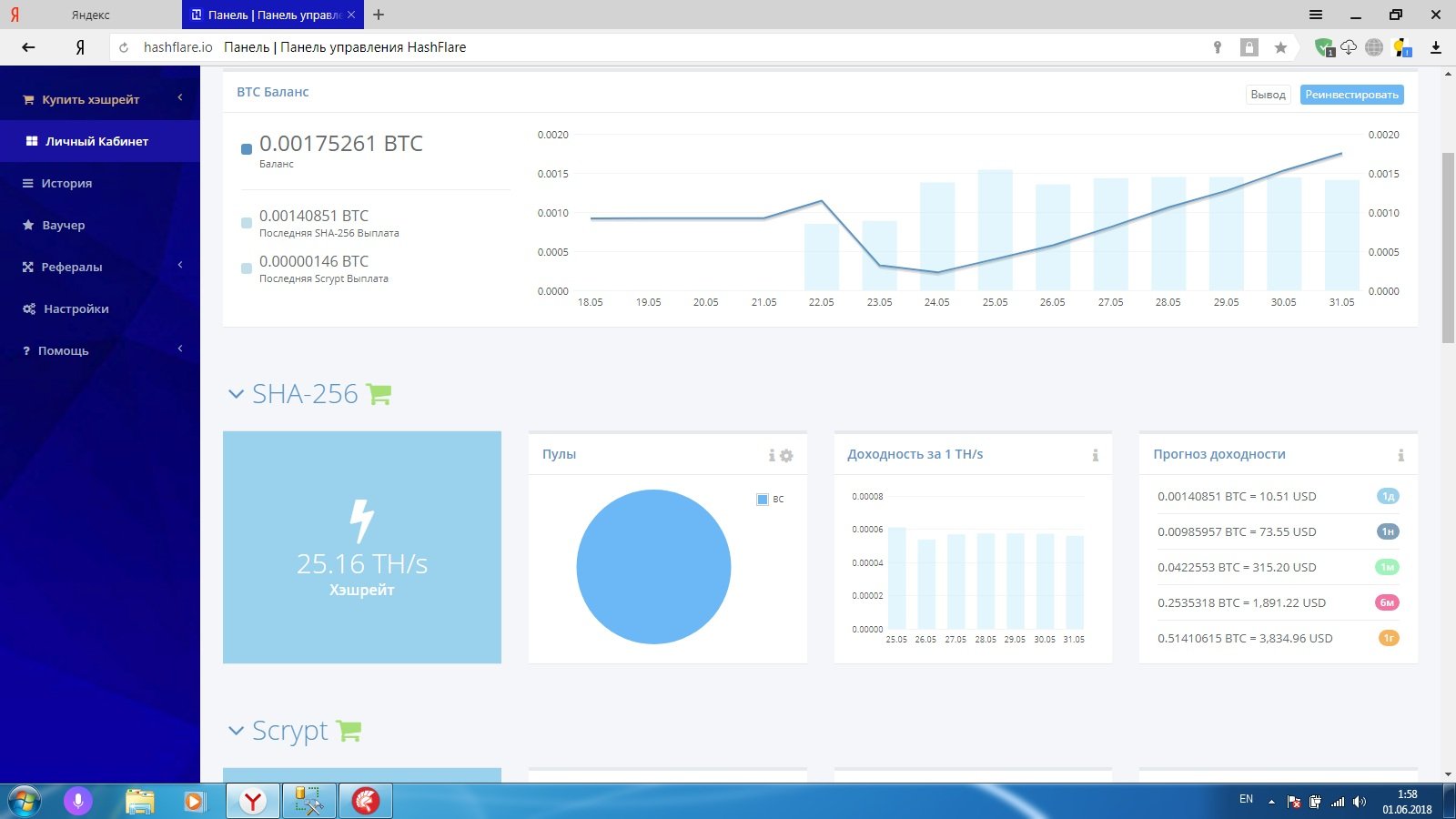Image resolution: width=1456 pixels, height=819 pixels.
Task: Close the HashFlare panel tab
Action: click(x=351, y=15)
